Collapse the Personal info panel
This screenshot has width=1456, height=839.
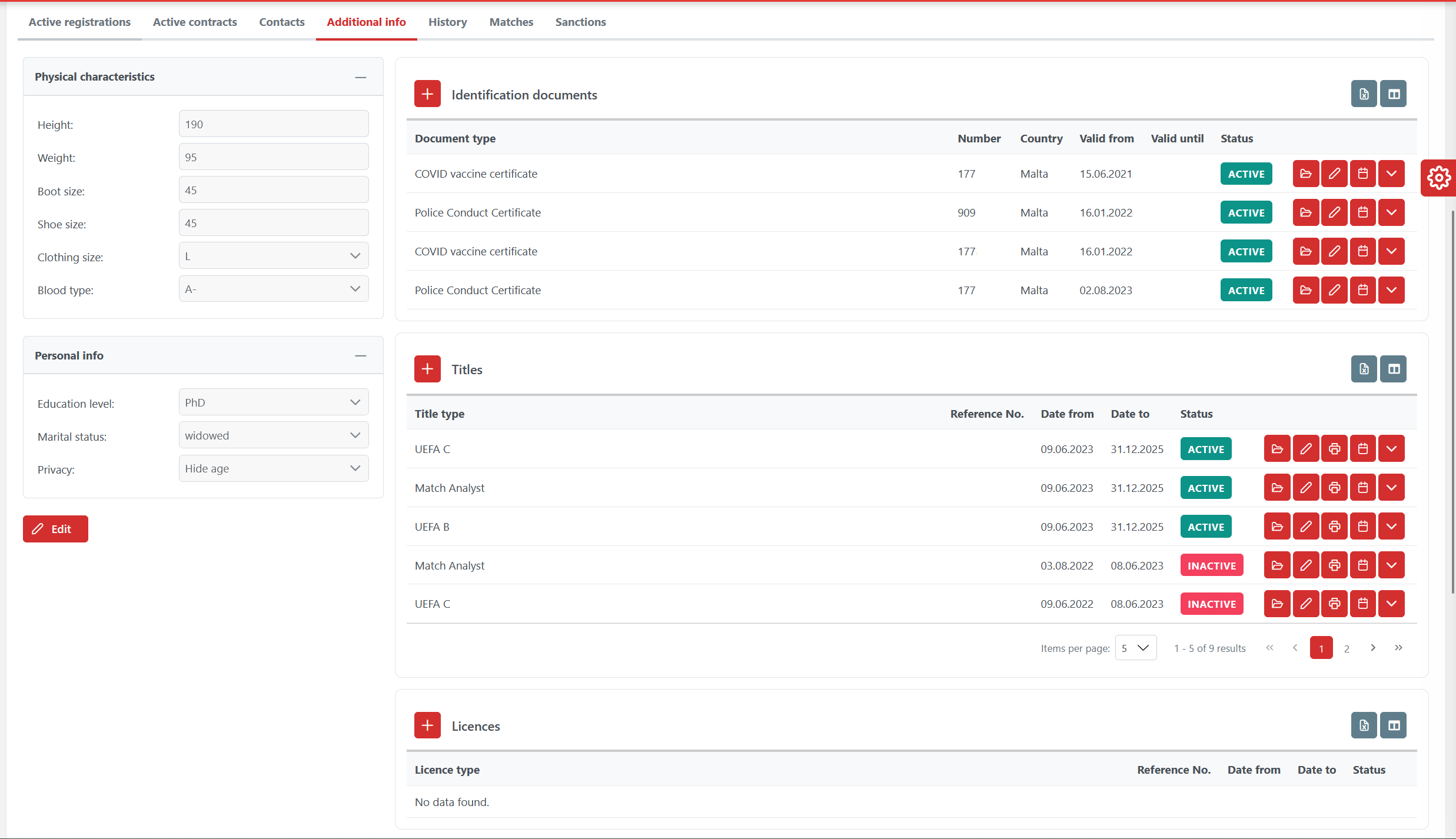point(361,355)
